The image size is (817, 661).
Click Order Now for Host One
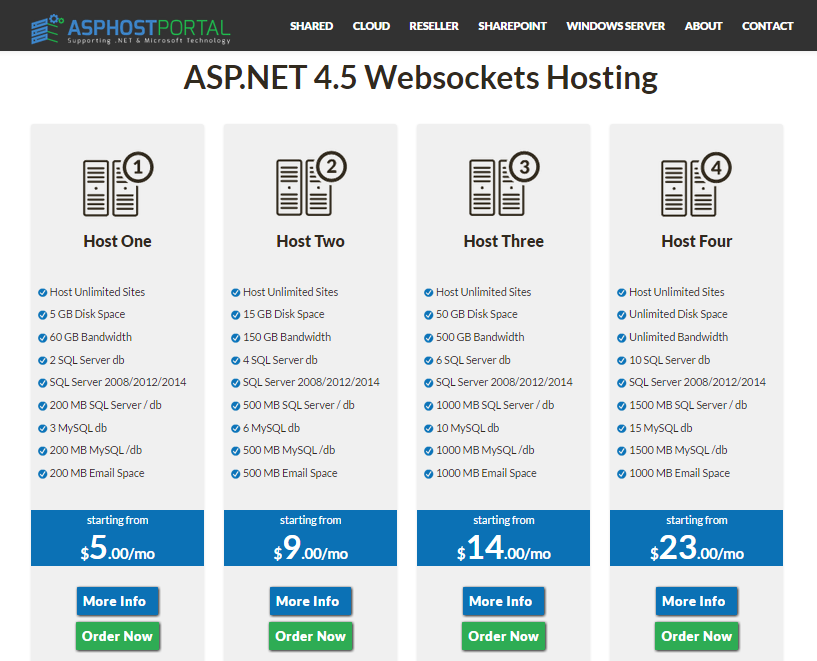[118, 636]
